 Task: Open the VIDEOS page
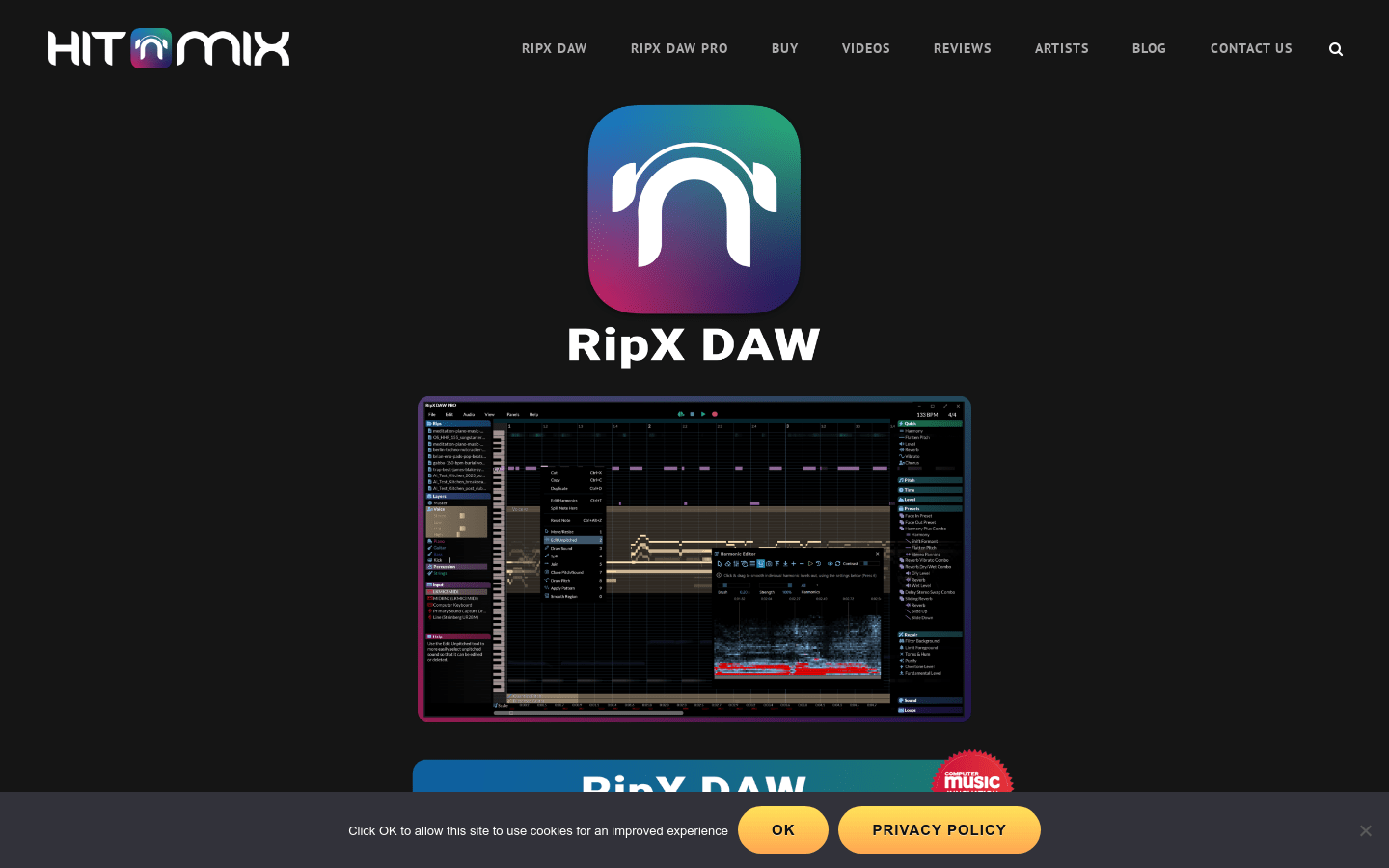pyautogui.click(x=866, y=48)
